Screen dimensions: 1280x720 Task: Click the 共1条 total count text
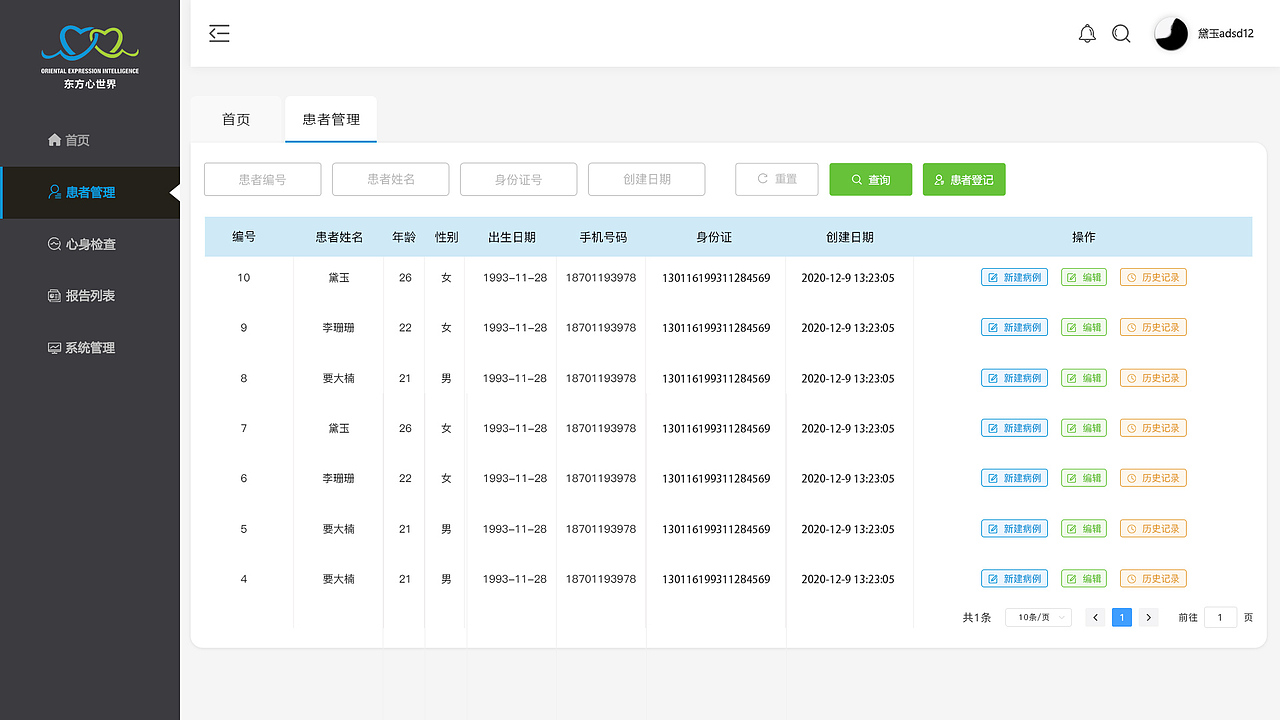pyautogui.click(x=977, y=617)
